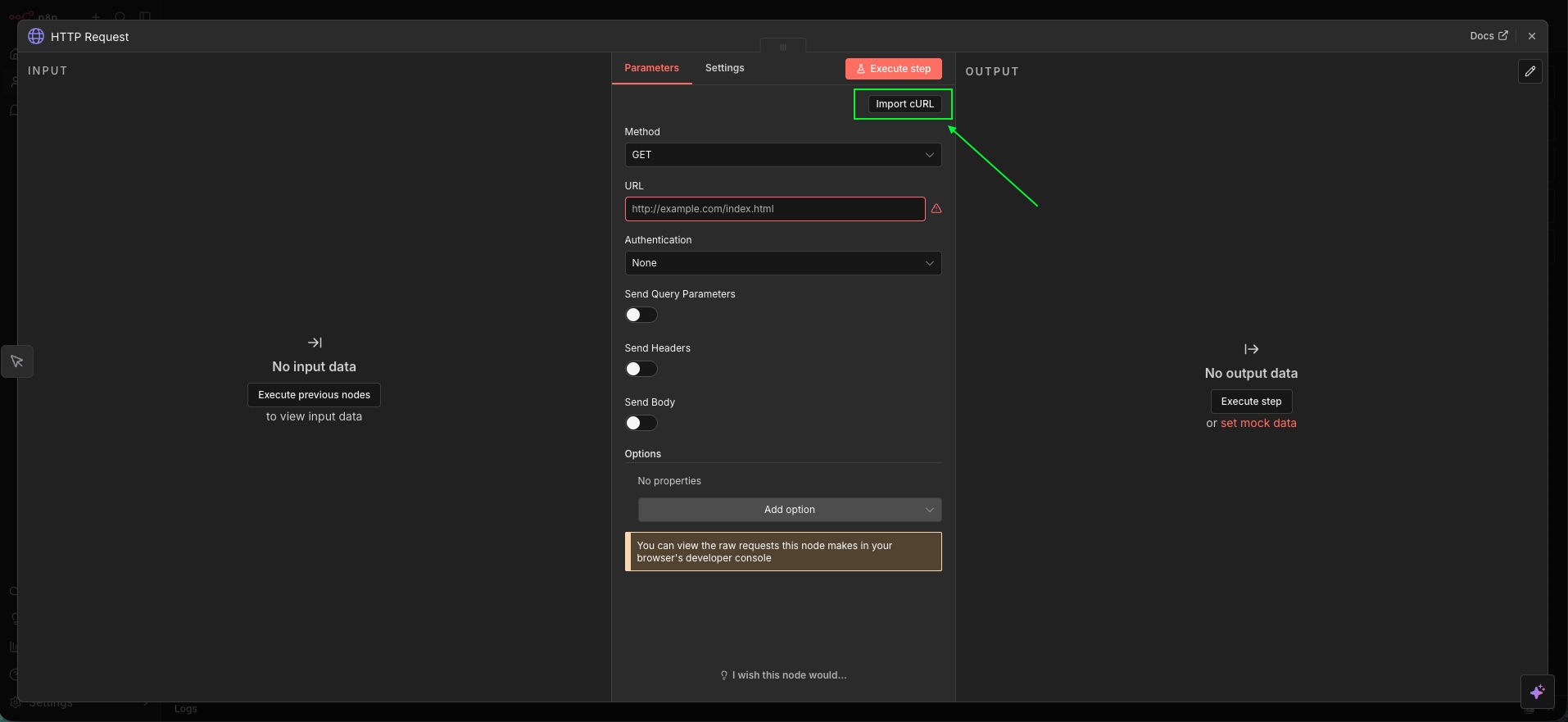Open the AI assistant sparkle button
The height and width of the screenshot is (722, 1568).
(1537, 692)
